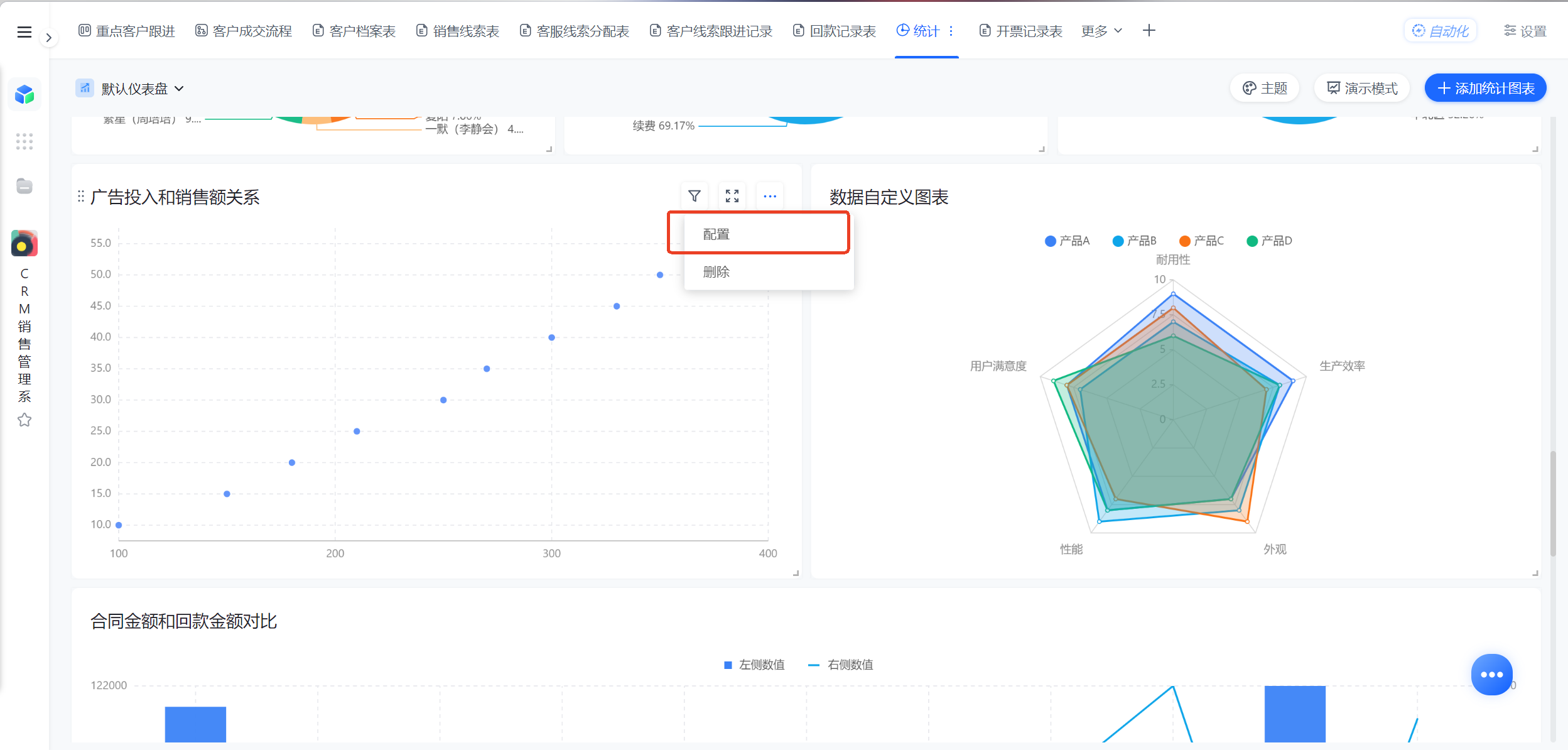The image size is (1568, 750).
Task: Click the scatter point at value 50.0
Action: coord(659,274)
